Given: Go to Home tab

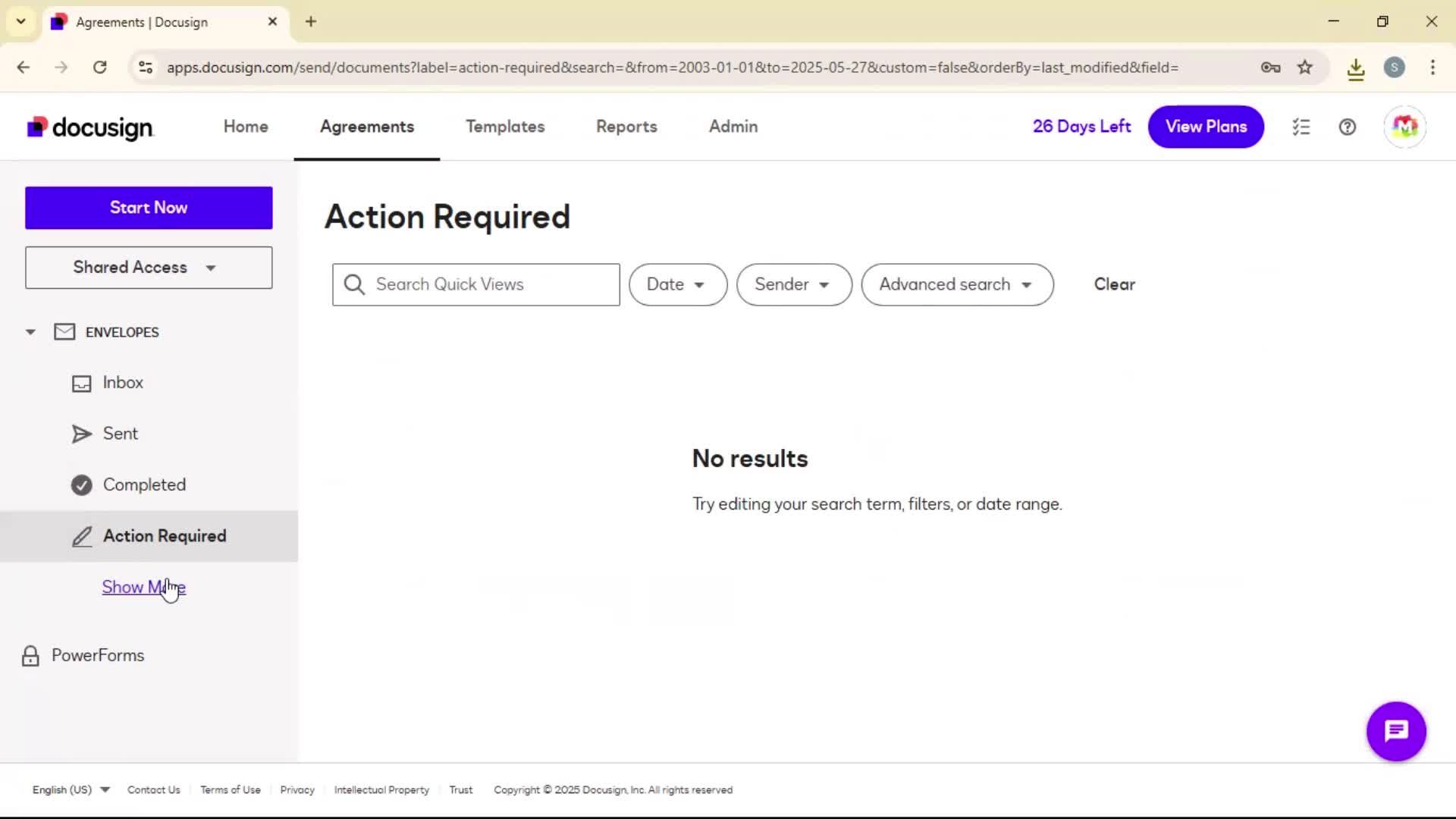Looking at the screenshot, I should tap(246, 127).
